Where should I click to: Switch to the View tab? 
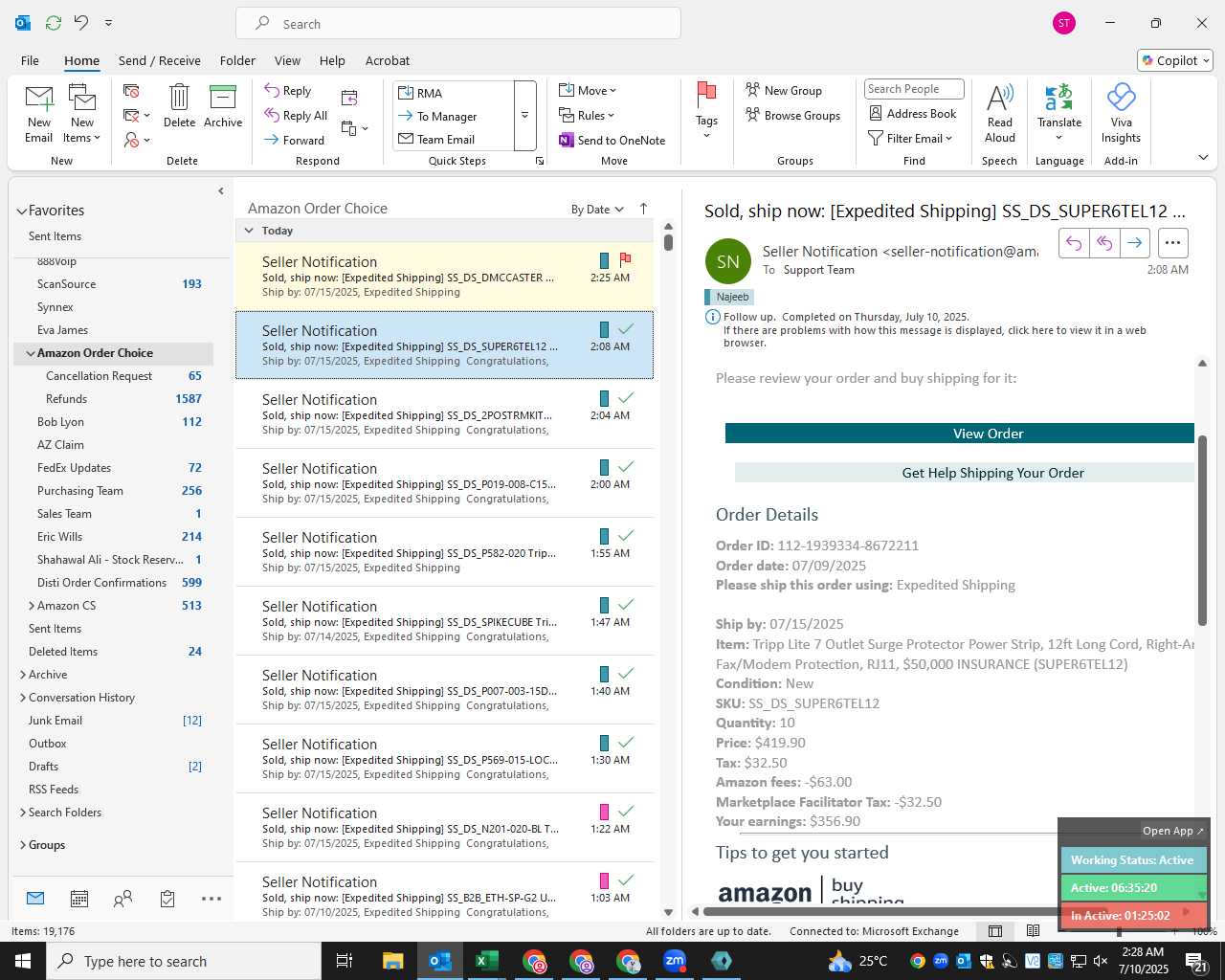pyautogui.click(x=287, y=60)
